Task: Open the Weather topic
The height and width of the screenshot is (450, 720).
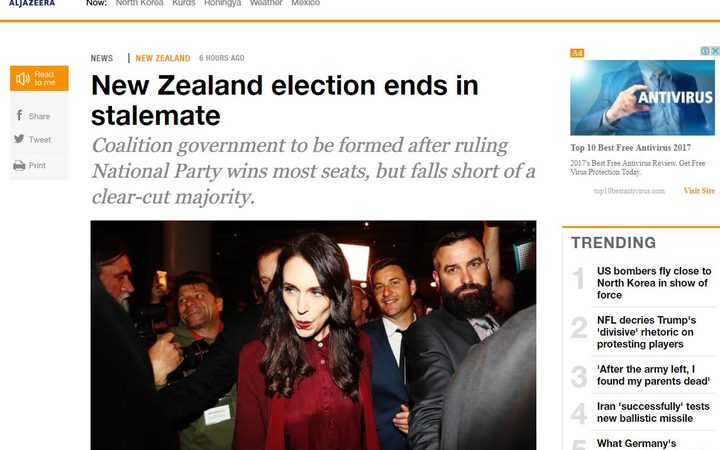Action: point(266,3)
